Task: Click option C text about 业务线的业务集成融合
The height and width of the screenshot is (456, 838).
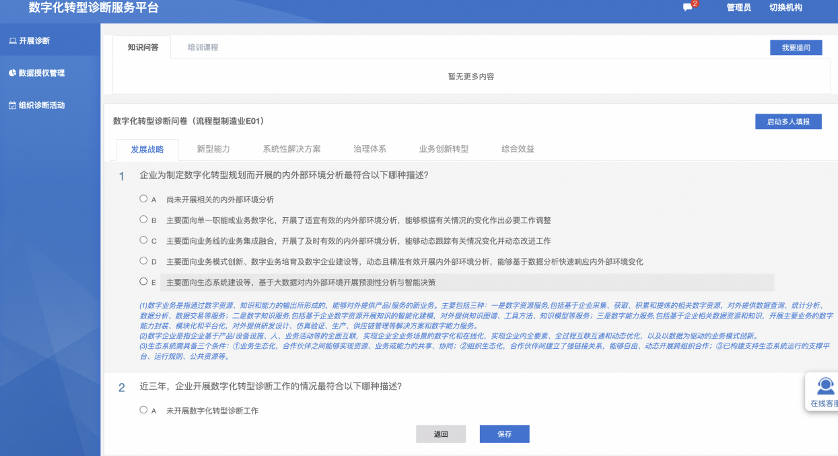Action: [x=359, y=241]
